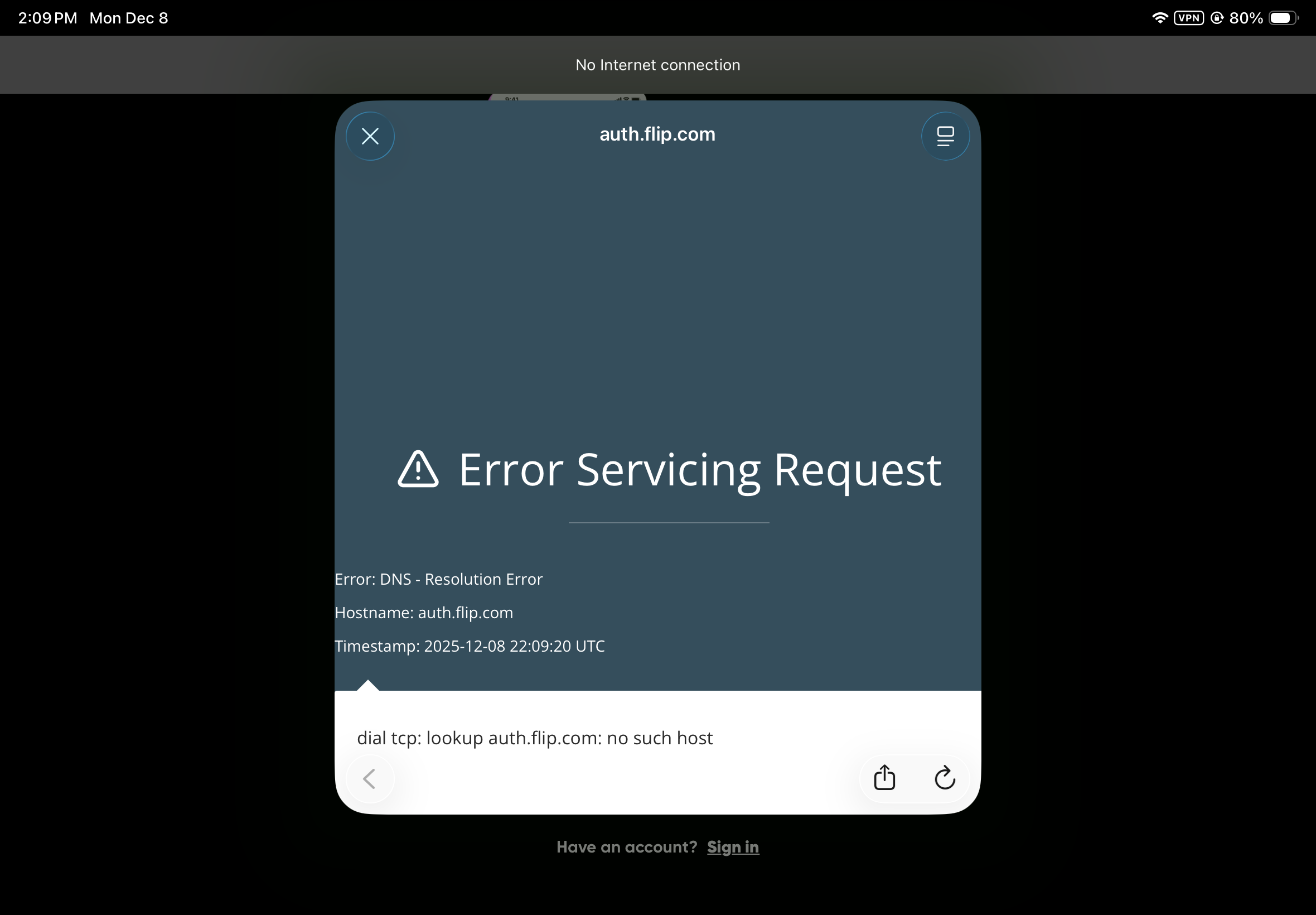Tap the 2:09 PM clock

[47, 18]
